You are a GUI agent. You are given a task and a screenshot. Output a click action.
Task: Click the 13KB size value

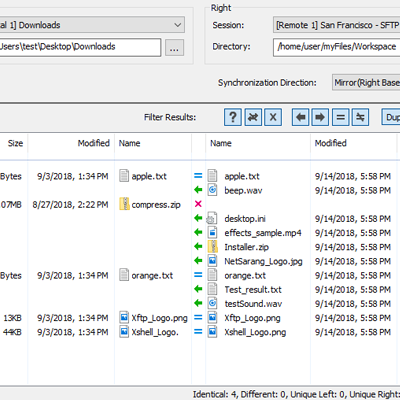click(x=13, y=318)
